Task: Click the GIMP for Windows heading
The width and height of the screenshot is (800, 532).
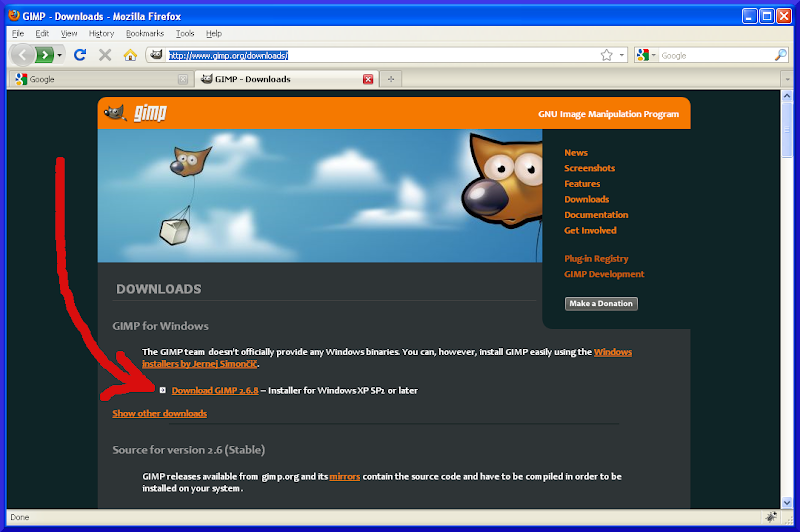Action: 160,326
